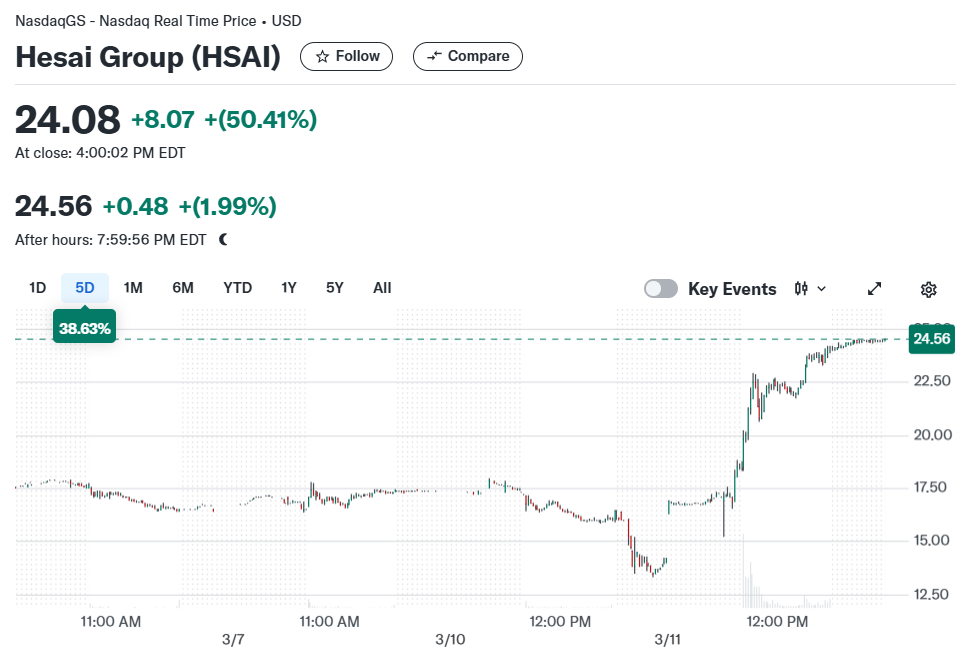Click the 24.56 current price marker
Screen dimensions: 968x661
coord(932,339)
